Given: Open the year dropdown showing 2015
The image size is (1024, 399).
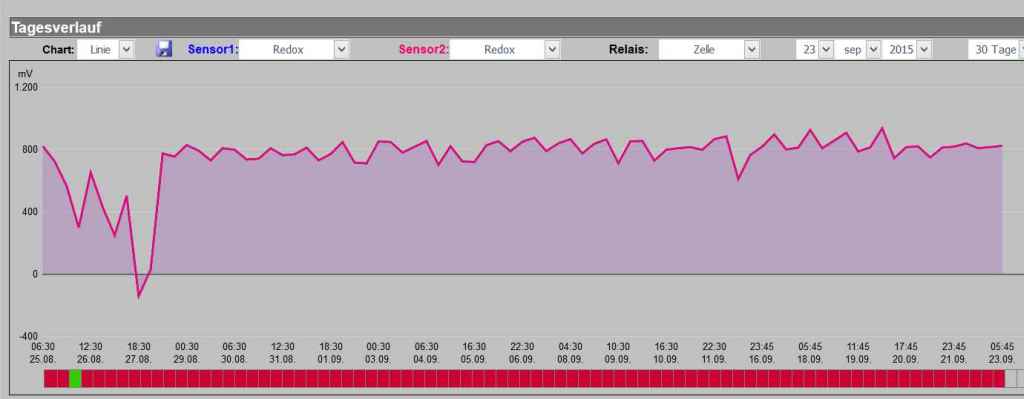Looking at the screenshot, I should click(908, 50).
